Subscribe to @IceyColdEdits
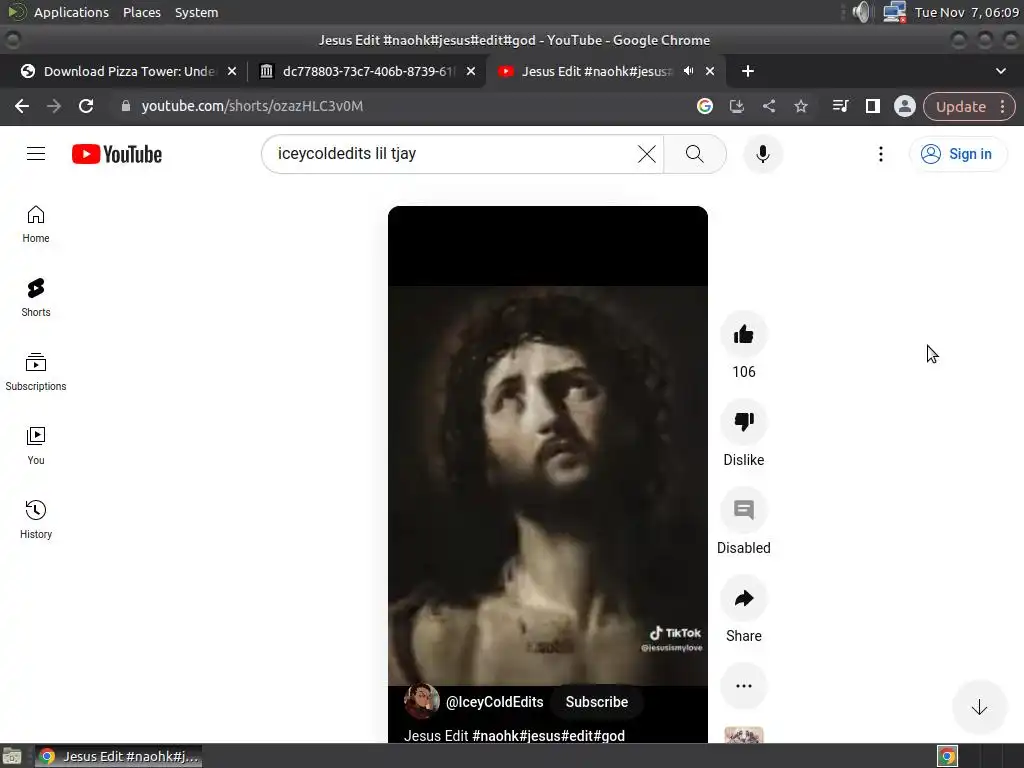The image size is (1024, 768). point(596,702)
